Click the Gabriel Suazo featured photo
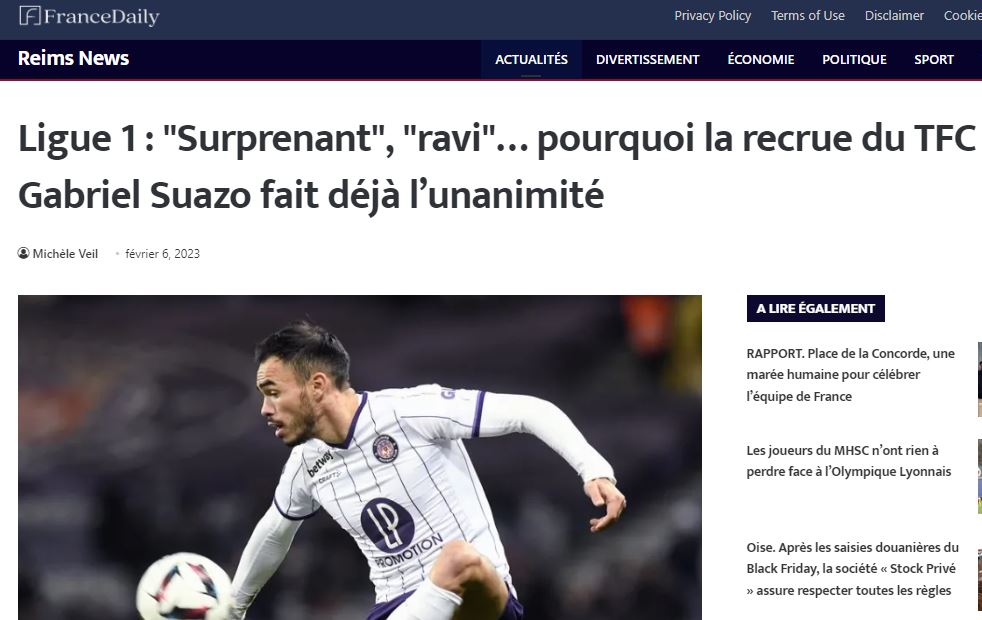The width and height of the screenshot is (982, 620). click(x=359, y=457)
